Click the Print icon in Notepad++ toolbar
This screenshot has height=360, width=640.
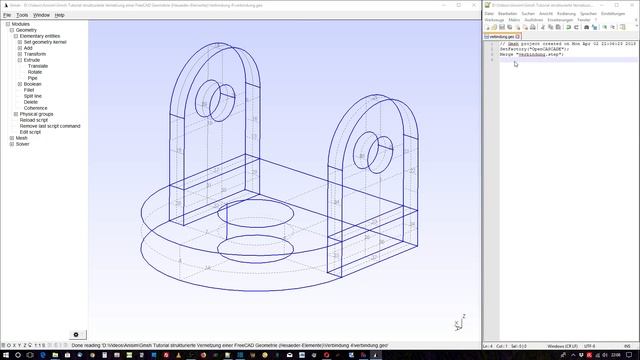(533, 27)
